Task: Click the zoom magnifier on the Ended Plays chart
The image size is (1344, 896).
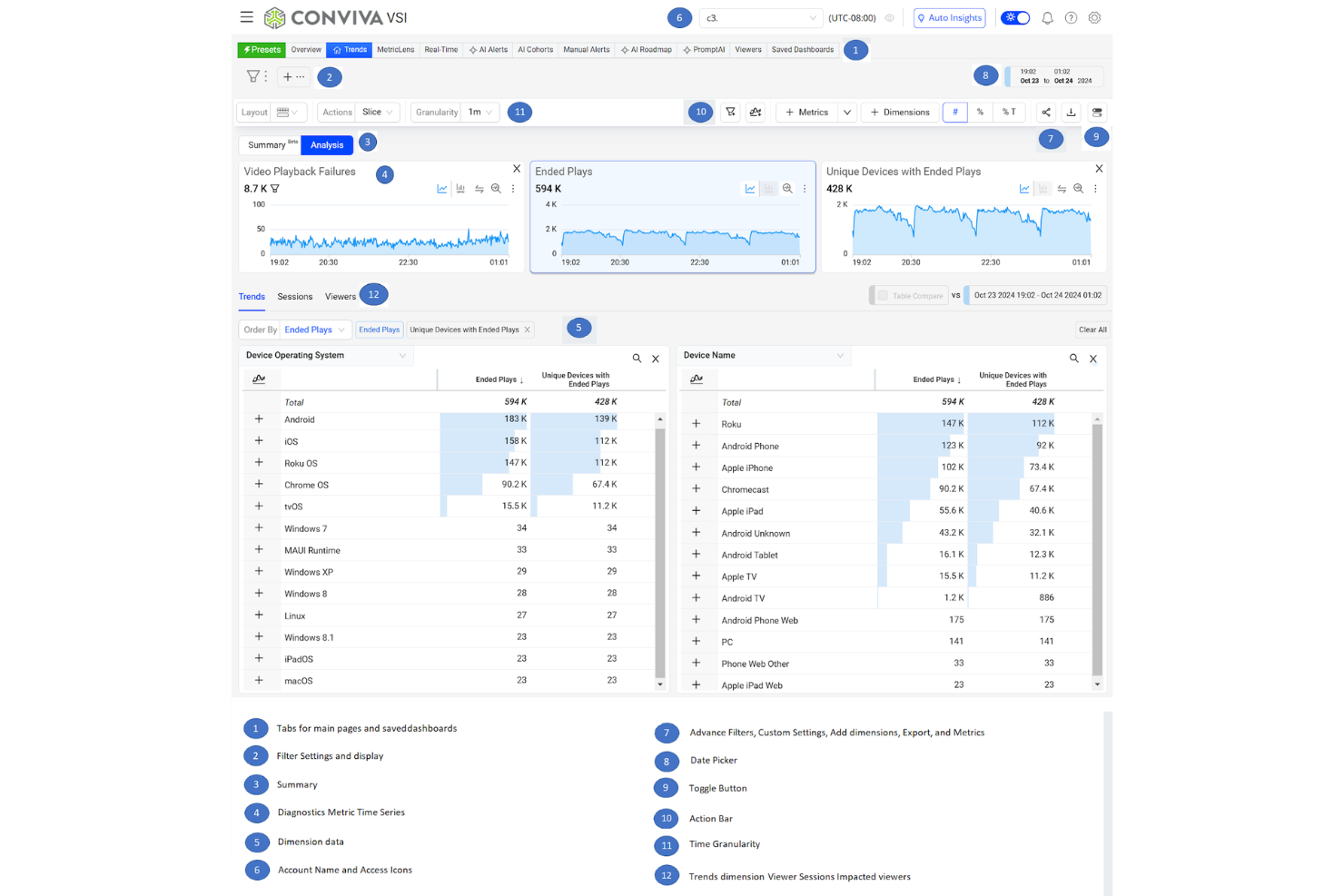Action: point(786,189)
